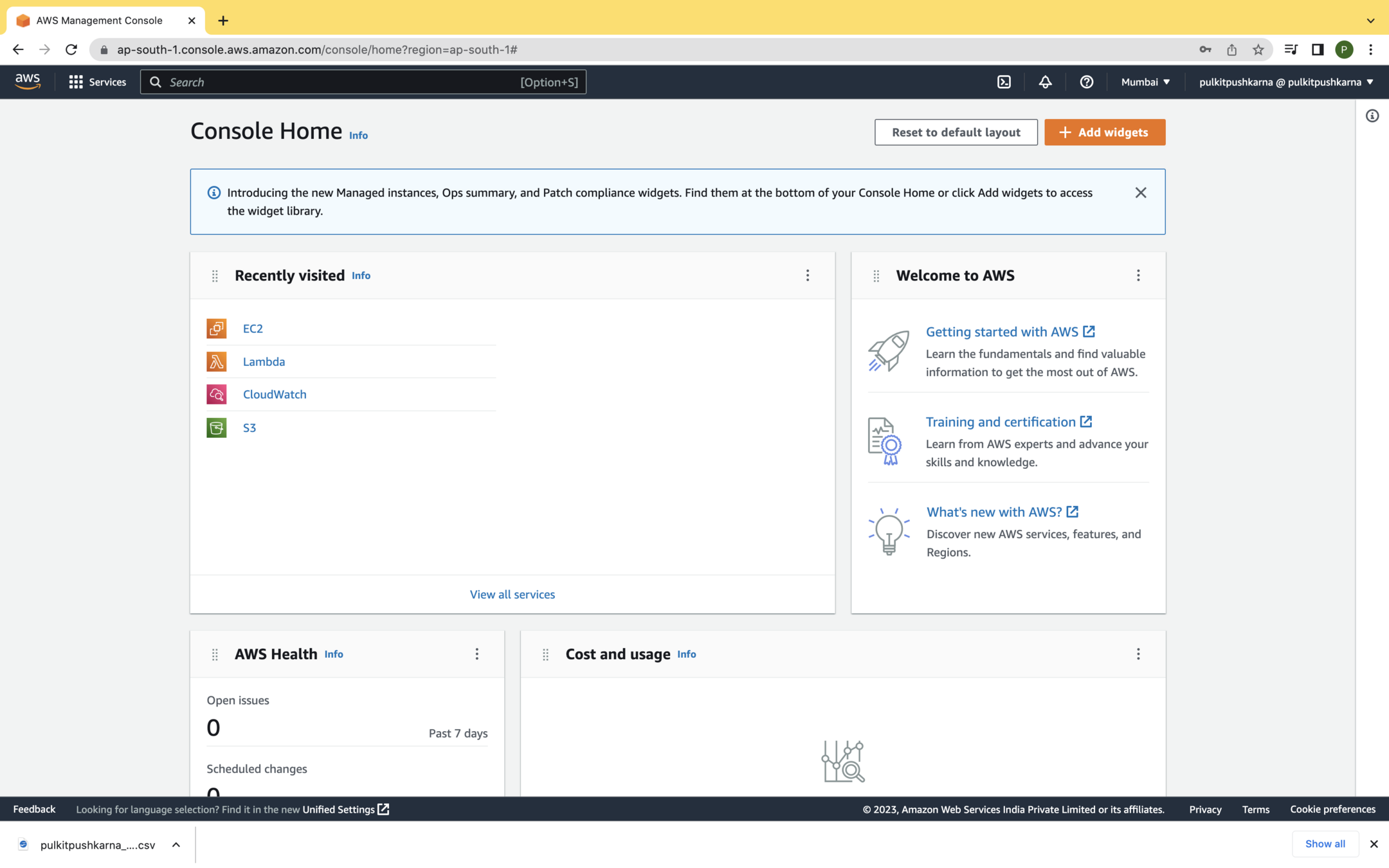Click the Lambda service icon
This screenshot has width=1389, height=868.
(216, 361)
